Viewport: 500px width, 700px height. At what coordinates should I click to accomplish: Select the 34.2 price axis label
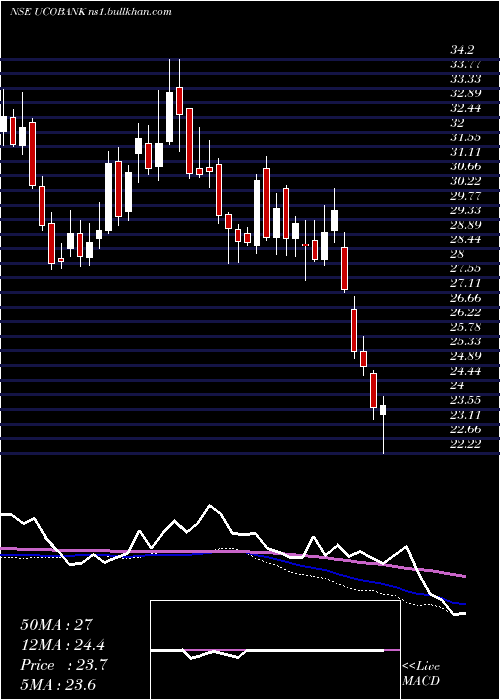462,49
